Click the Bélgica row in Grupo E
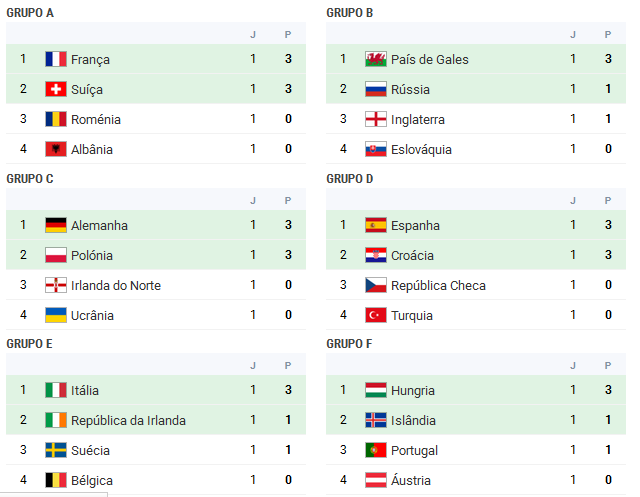Screen dimensions: 640x497 click(156, 480)
